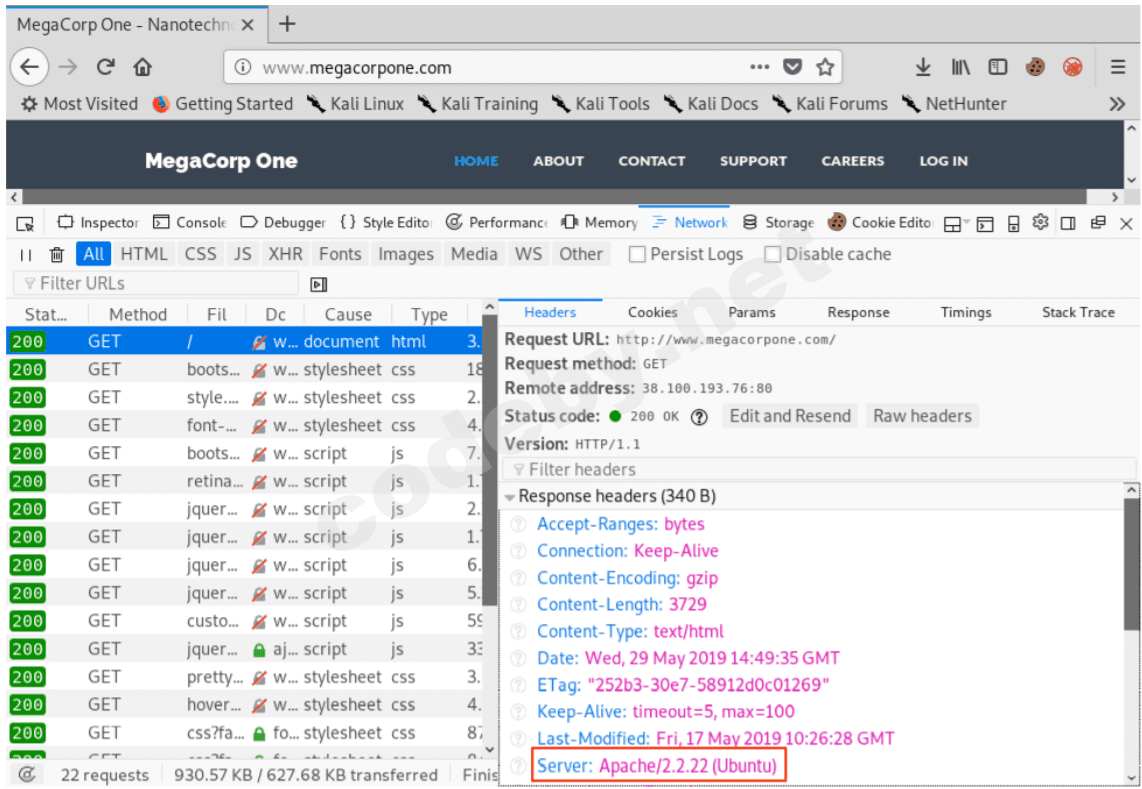Open the Library icon

click(961, 67)
